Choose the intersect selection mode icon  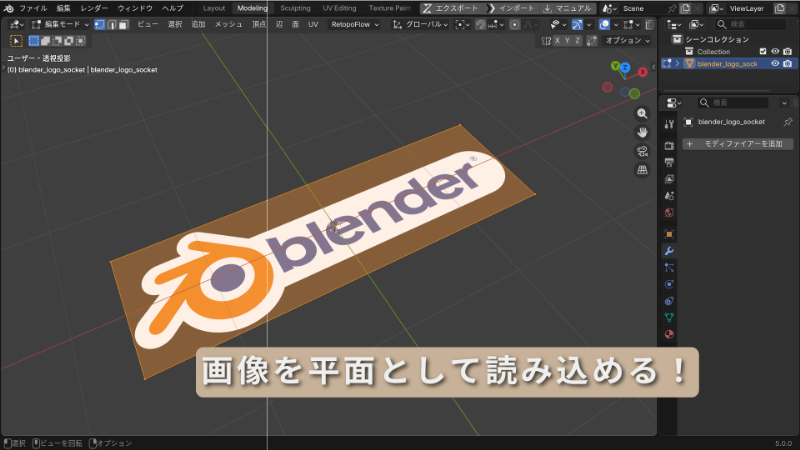[81, 41]
